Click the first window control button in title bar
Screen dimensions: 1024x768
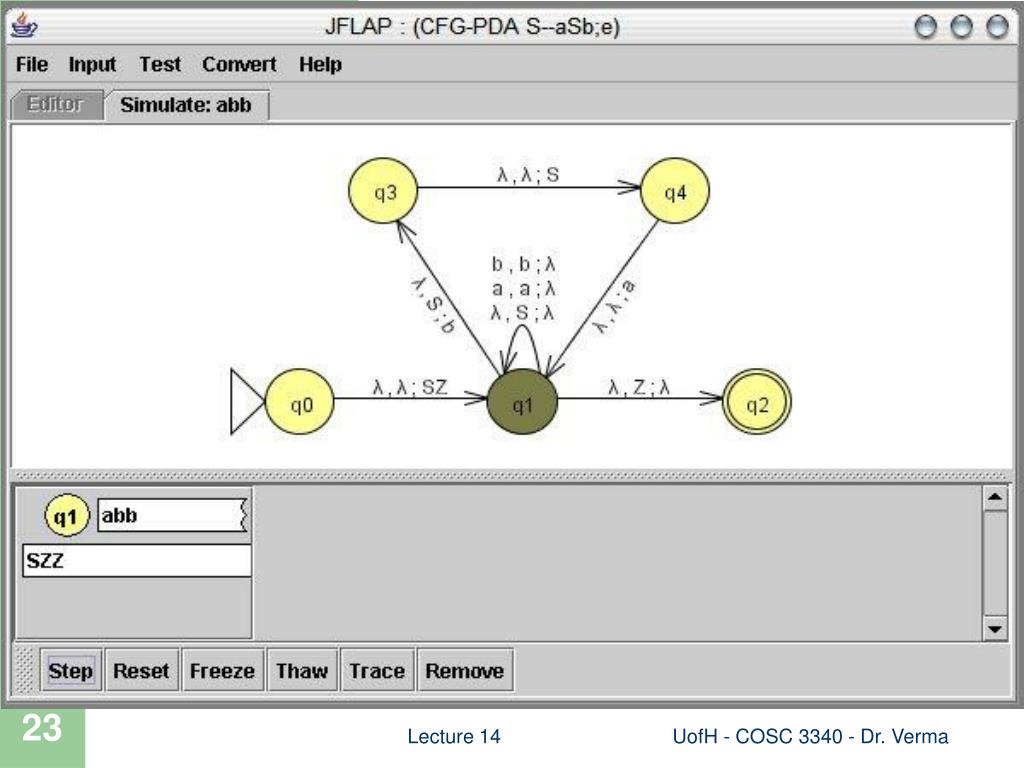click(x=925, y=27)
